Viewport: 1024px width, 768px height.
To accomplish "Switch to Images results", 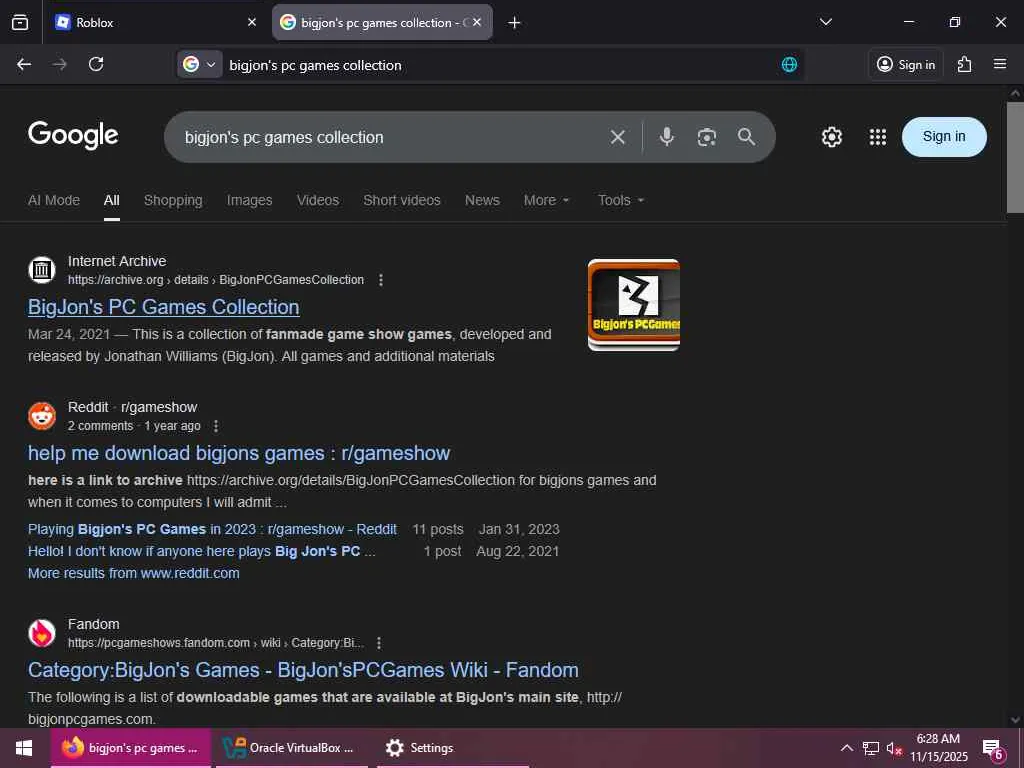I will click(249, 200).
